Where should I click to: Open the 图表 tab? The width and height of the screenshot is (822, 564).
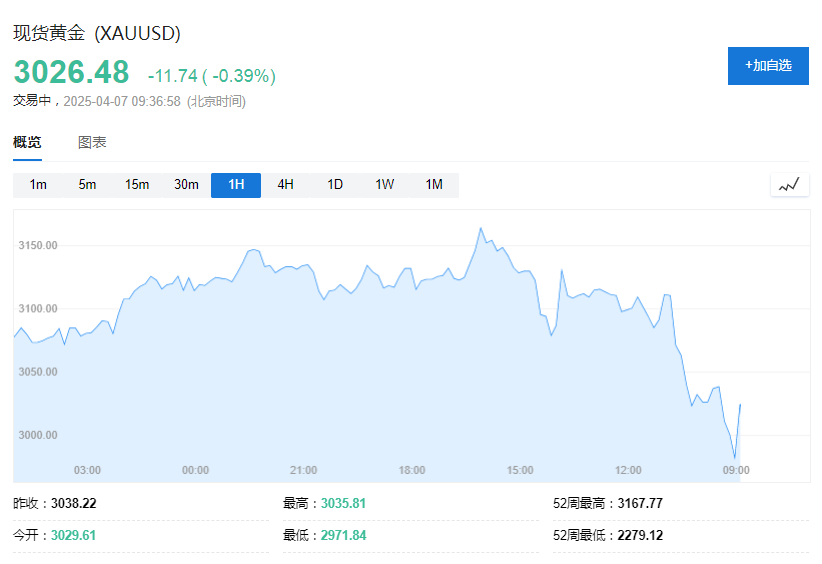[x=92, y=142]
